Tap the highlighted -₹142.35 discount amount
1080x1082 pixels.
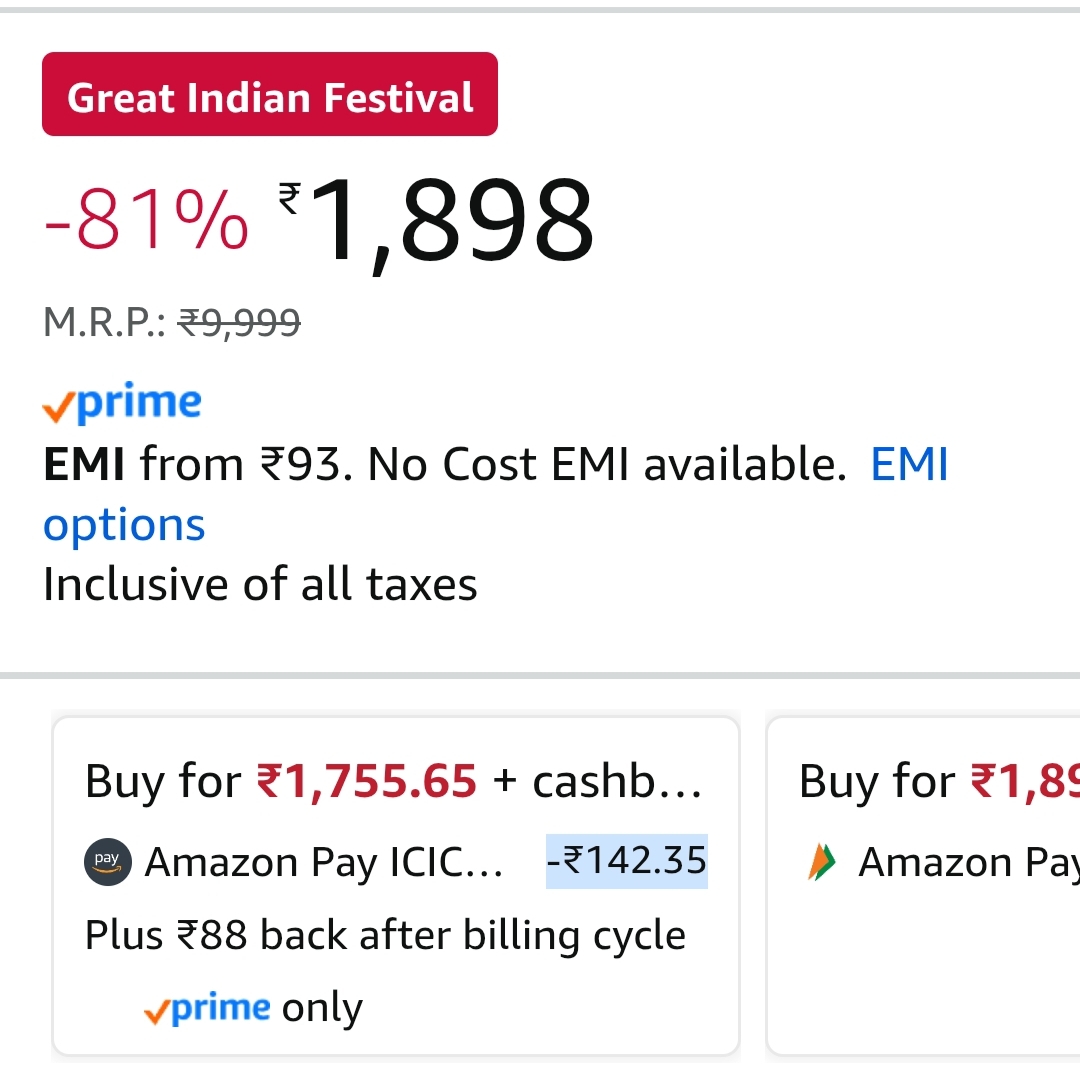(x=627, y=861)
